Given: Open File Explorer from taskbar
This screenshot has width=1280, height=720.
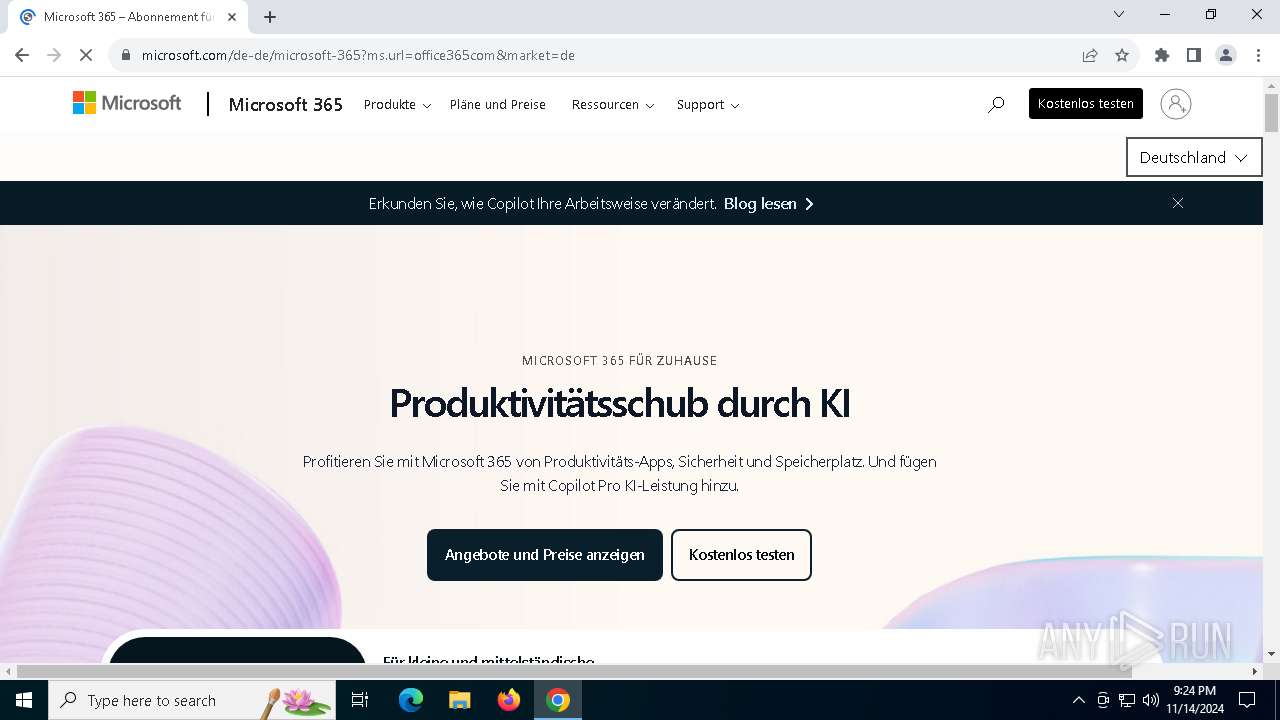Looking at the screenshot, I should pos(460,700).
